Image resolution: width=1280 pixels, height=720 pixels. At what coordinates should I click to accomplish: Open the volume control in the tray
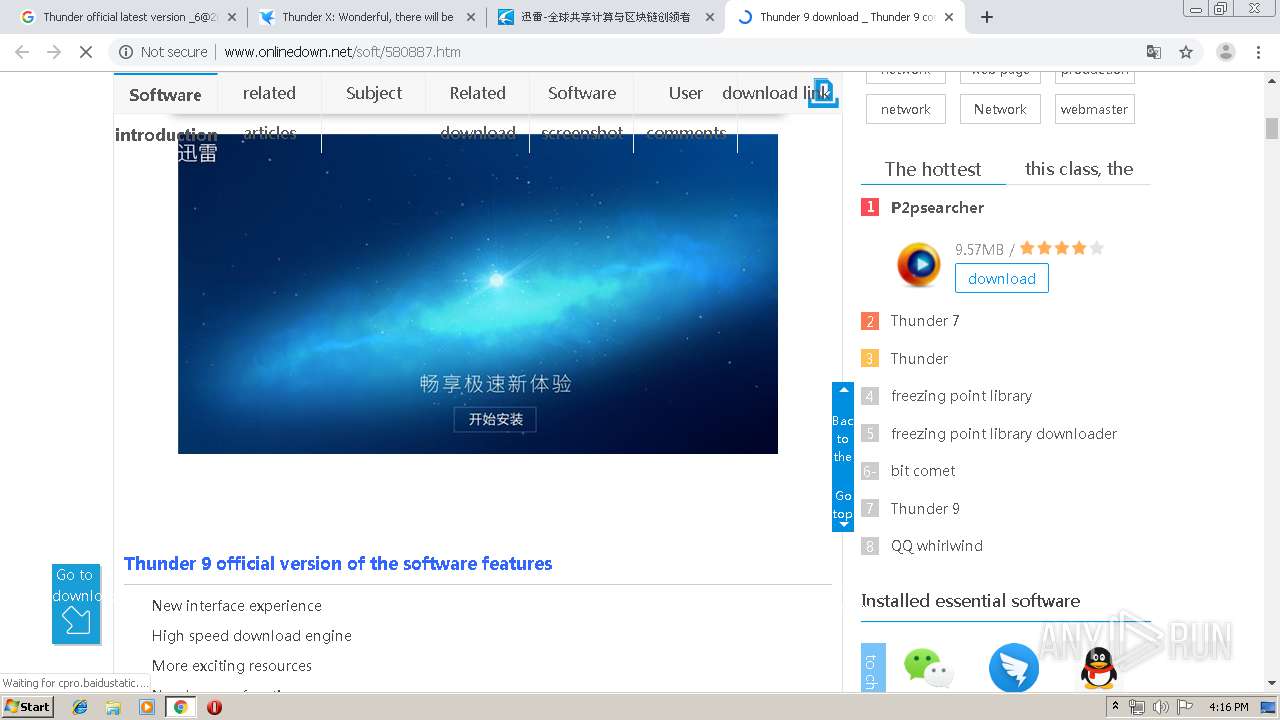[x=1160, y=707]
